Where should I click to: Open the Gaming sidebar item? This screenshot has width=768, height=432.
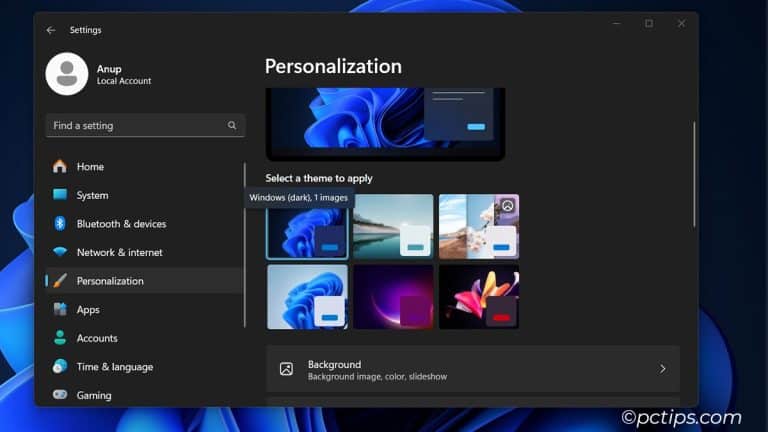pos(94,395)
